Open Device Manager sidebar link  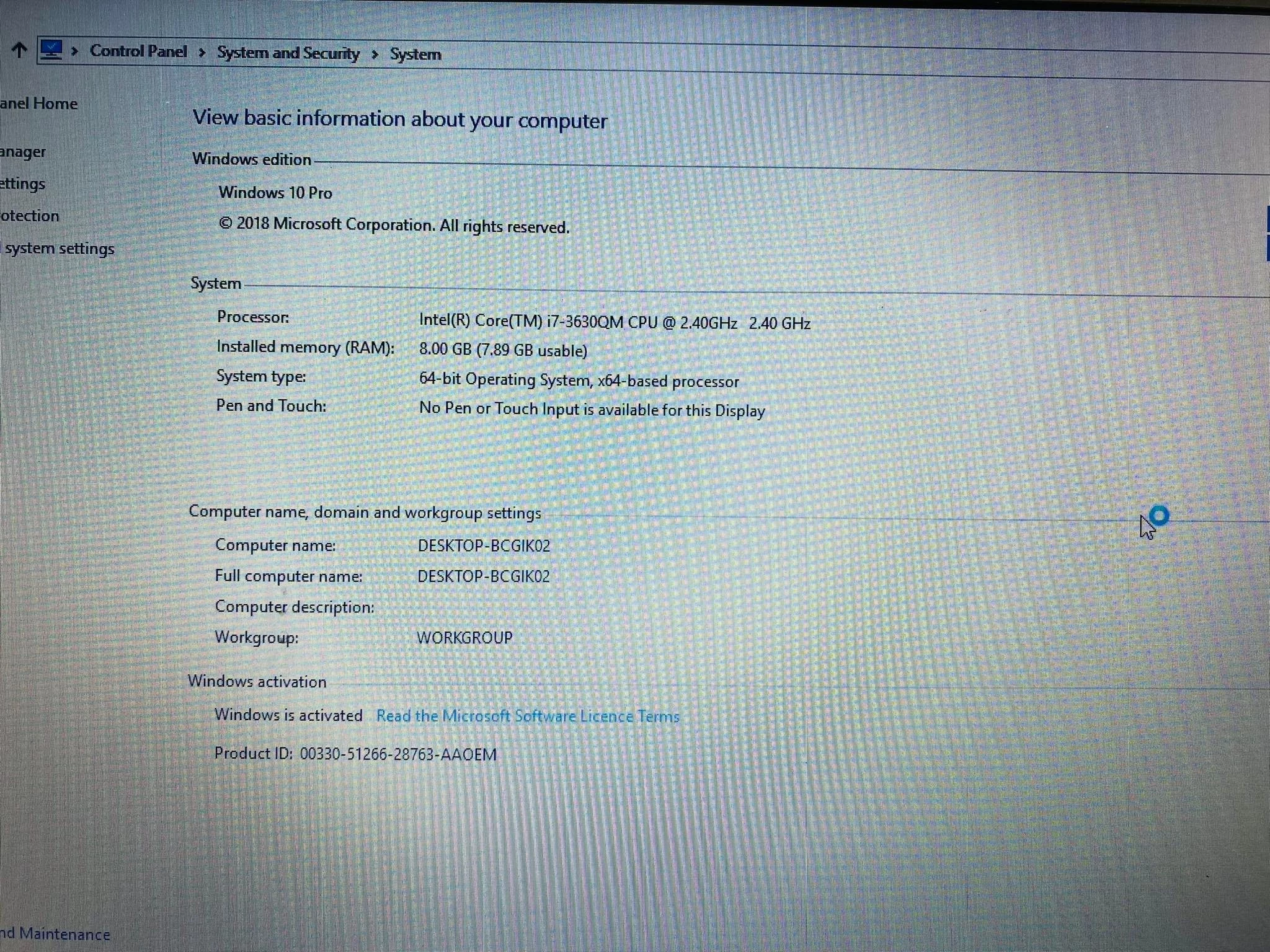point(23,152)
